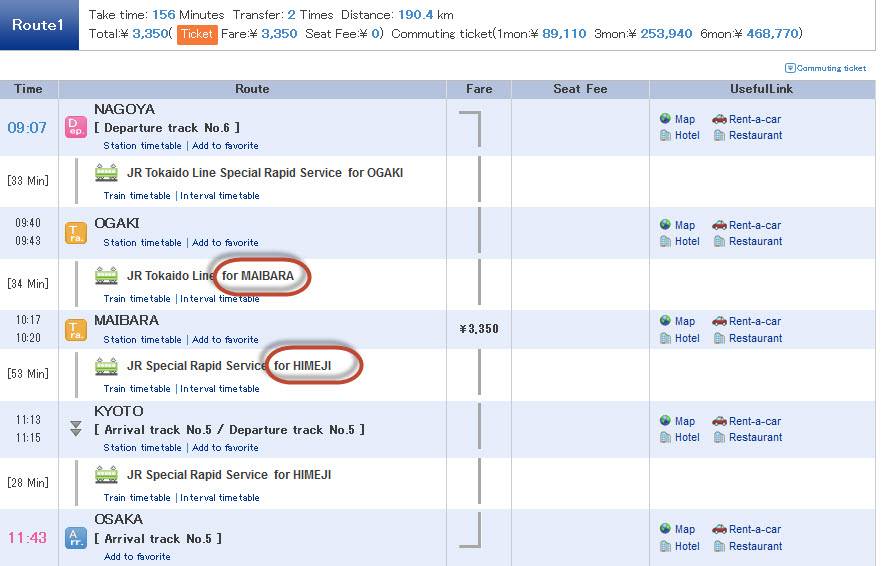This screenshot has width=888, height=566.
Task: Open Restaurant link in MAIBARA row
Action: pyautogui.click(x=755, y=338)
